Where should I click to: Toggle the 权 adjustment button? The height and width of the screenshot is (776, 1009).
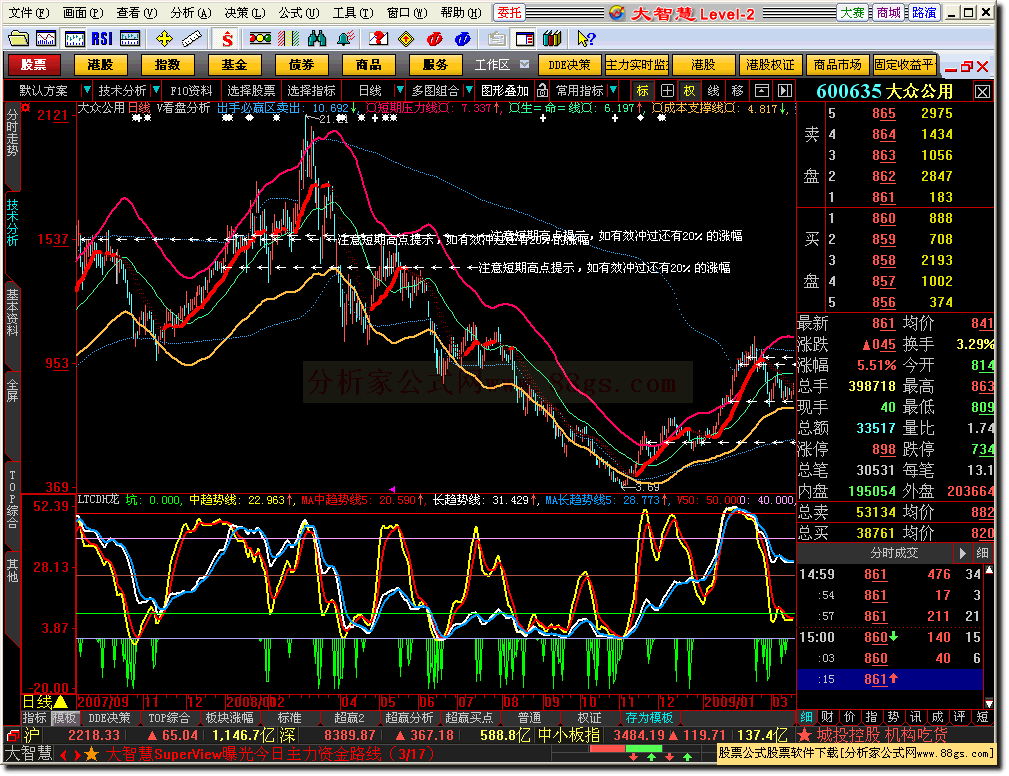coord(690,91)
